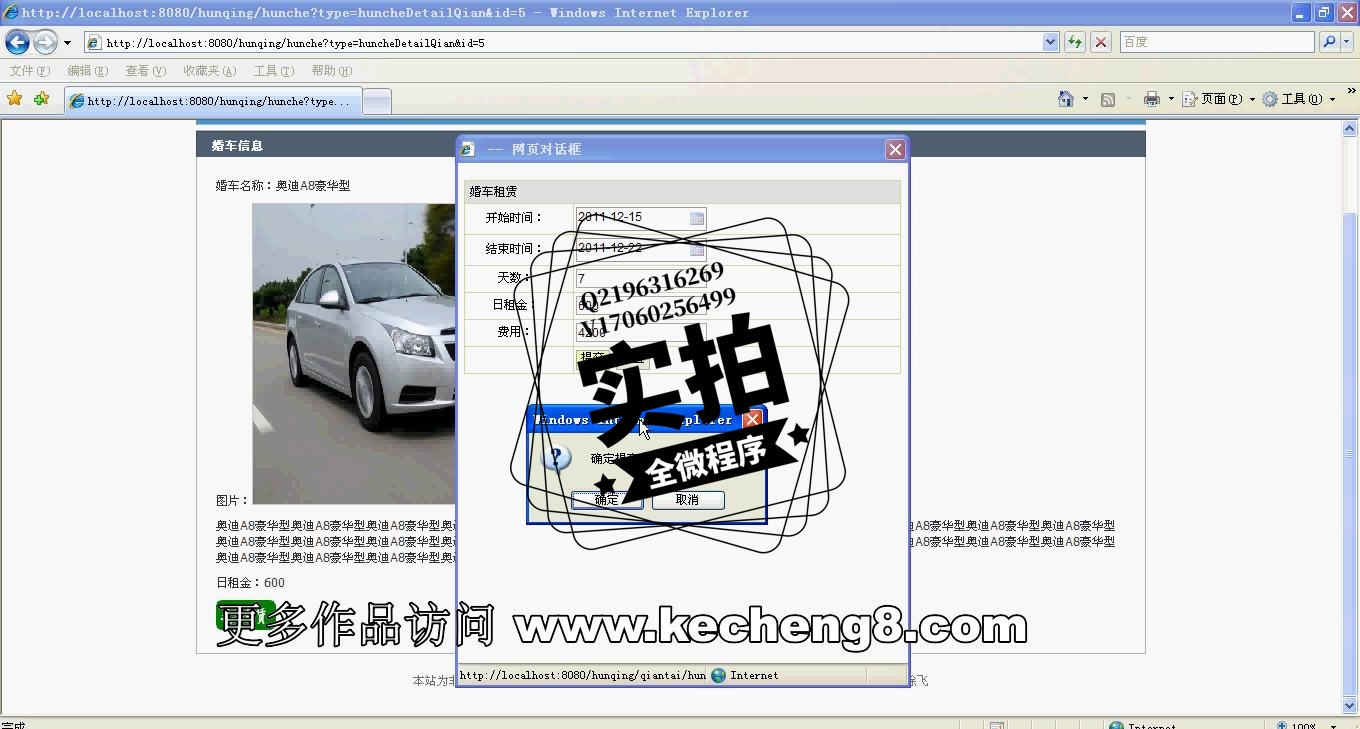Go back with the IE Back arrow
Image resolution: width=1360 pixels, height=729 pixels.
click(x=17, y=42)
